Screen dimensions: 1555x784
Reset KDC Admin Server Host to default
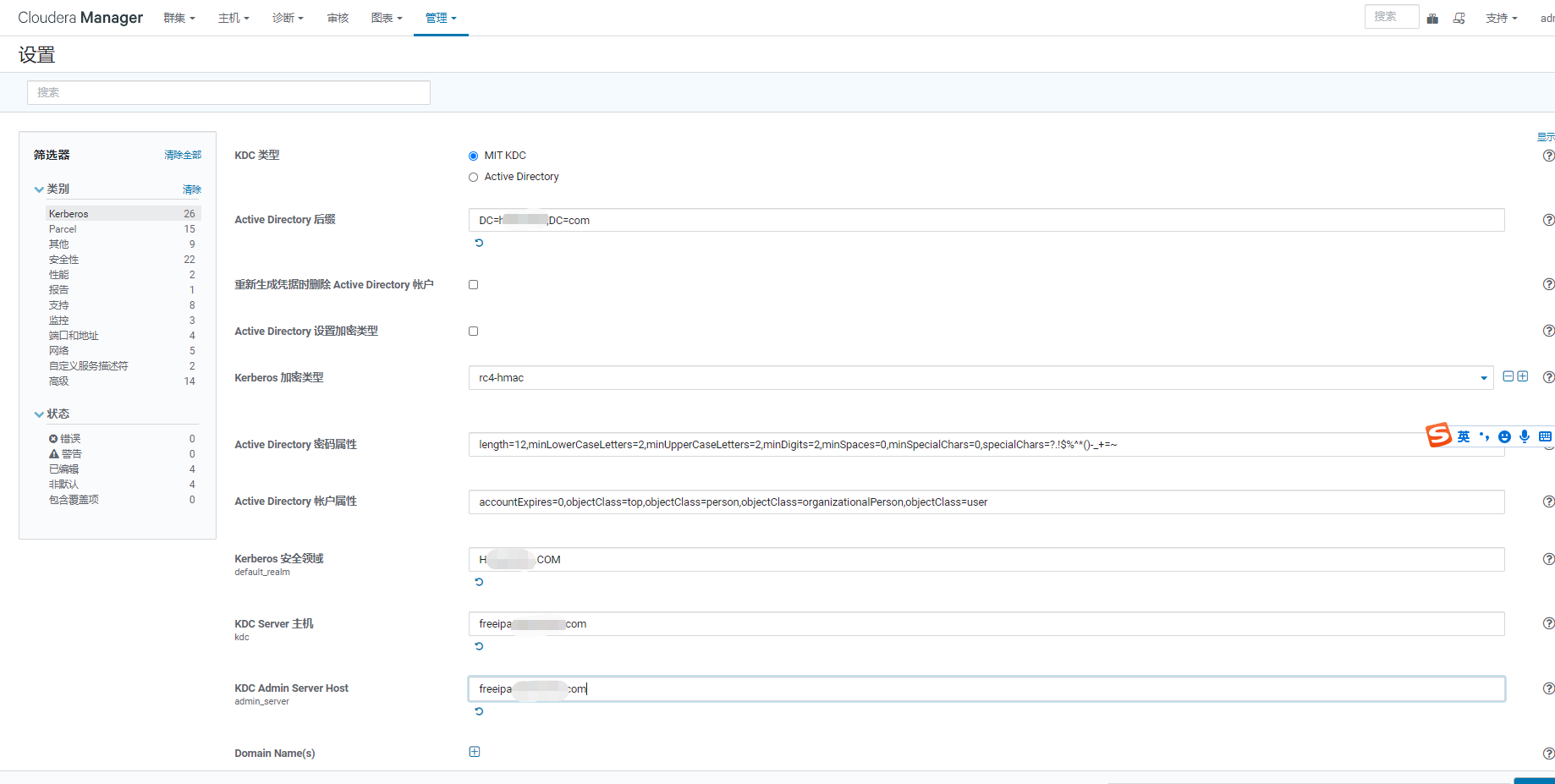tap(479, 711)
